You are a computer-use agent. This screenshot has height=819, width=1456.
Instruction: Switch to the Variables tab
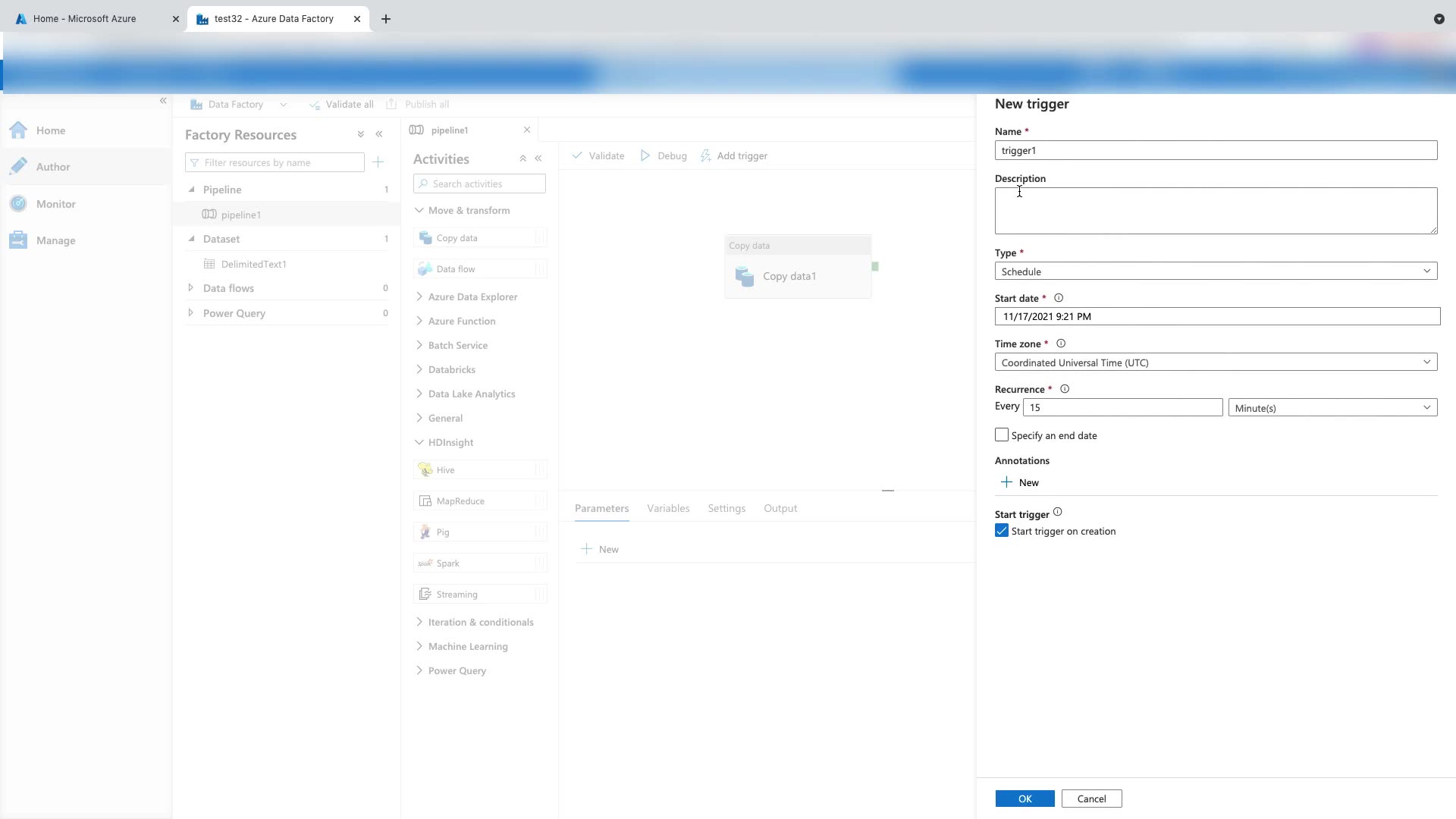point(668,508)
